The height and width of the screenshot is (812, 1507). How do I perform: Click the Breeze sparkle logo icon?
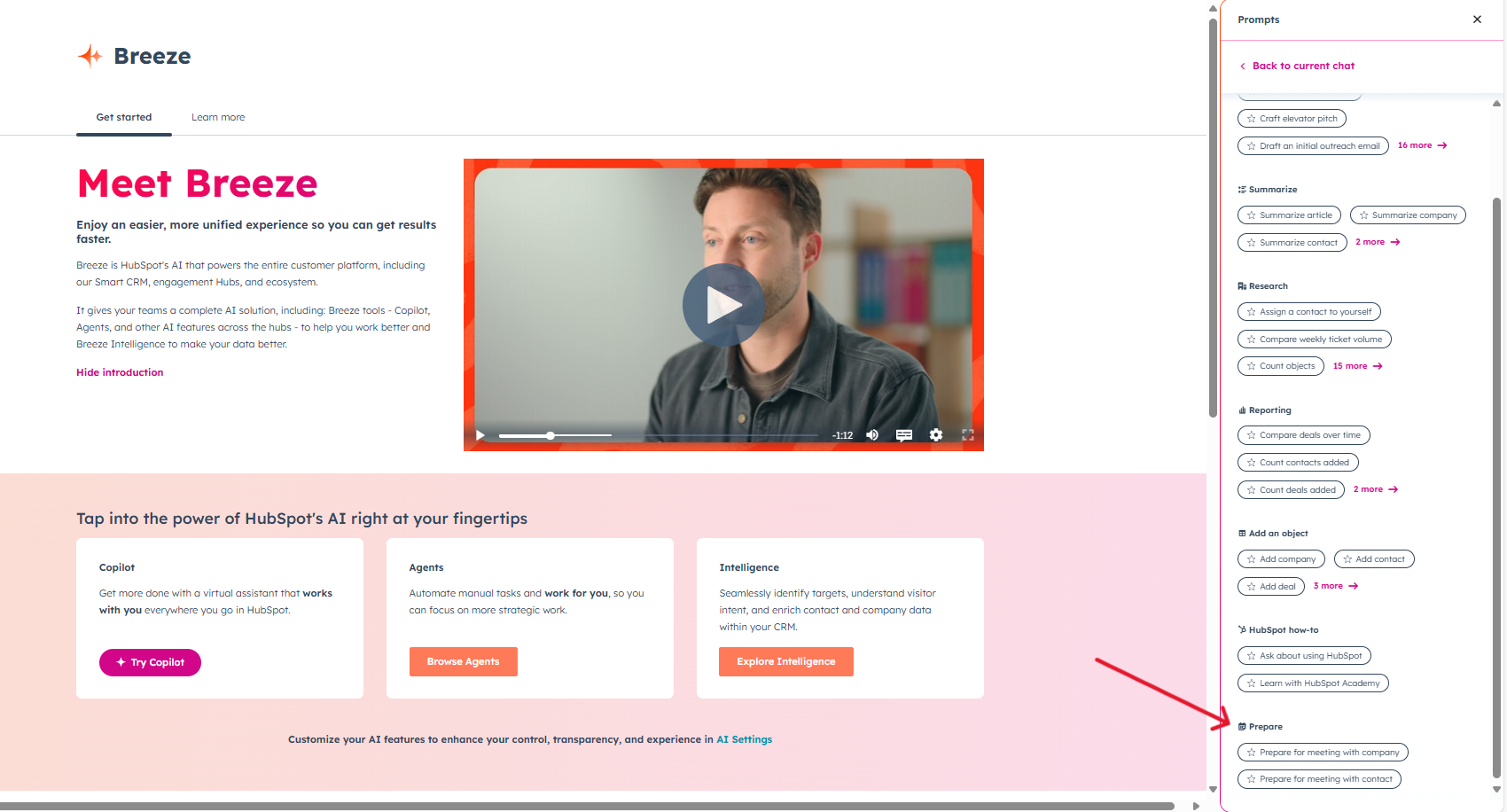pyautogui.click(x=89, y=55)
